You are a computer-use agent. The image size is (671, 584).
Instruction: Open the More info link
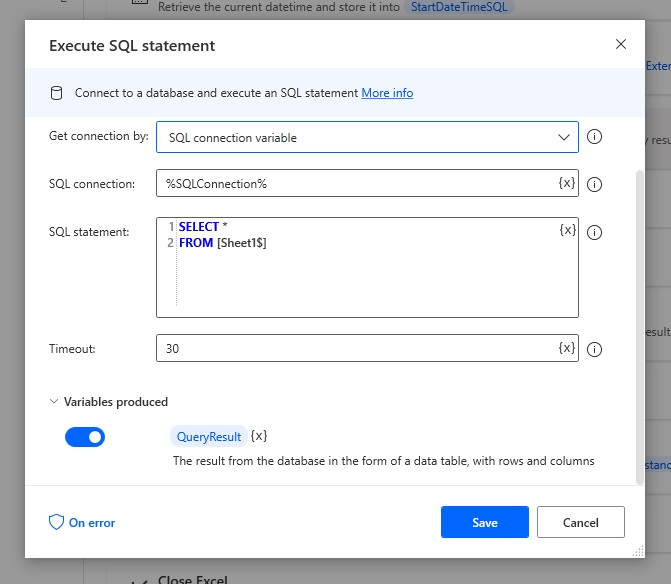coord(387,93)
